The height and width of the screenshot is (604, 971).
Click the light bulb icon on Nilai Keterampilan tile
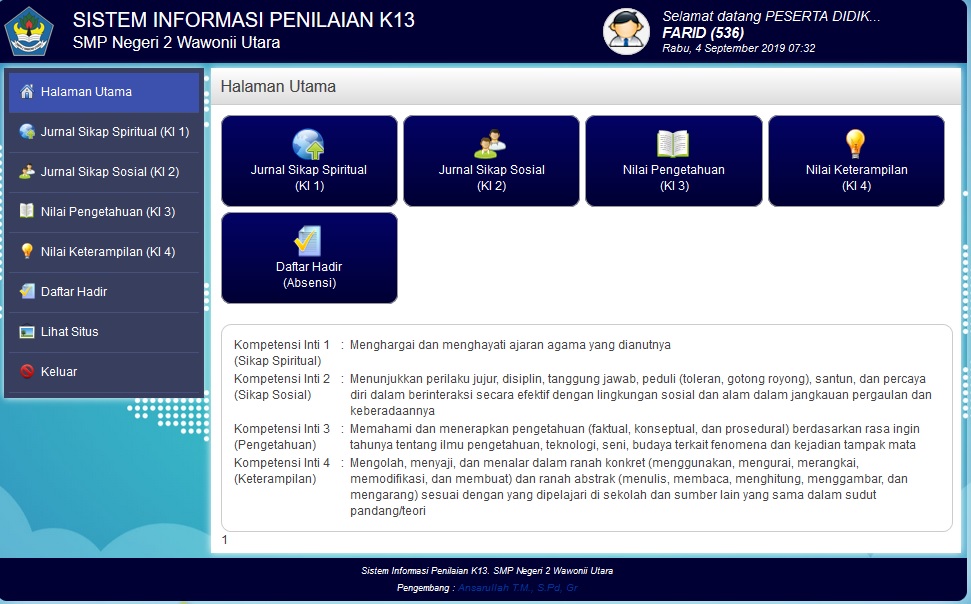[x=856, y=145]
